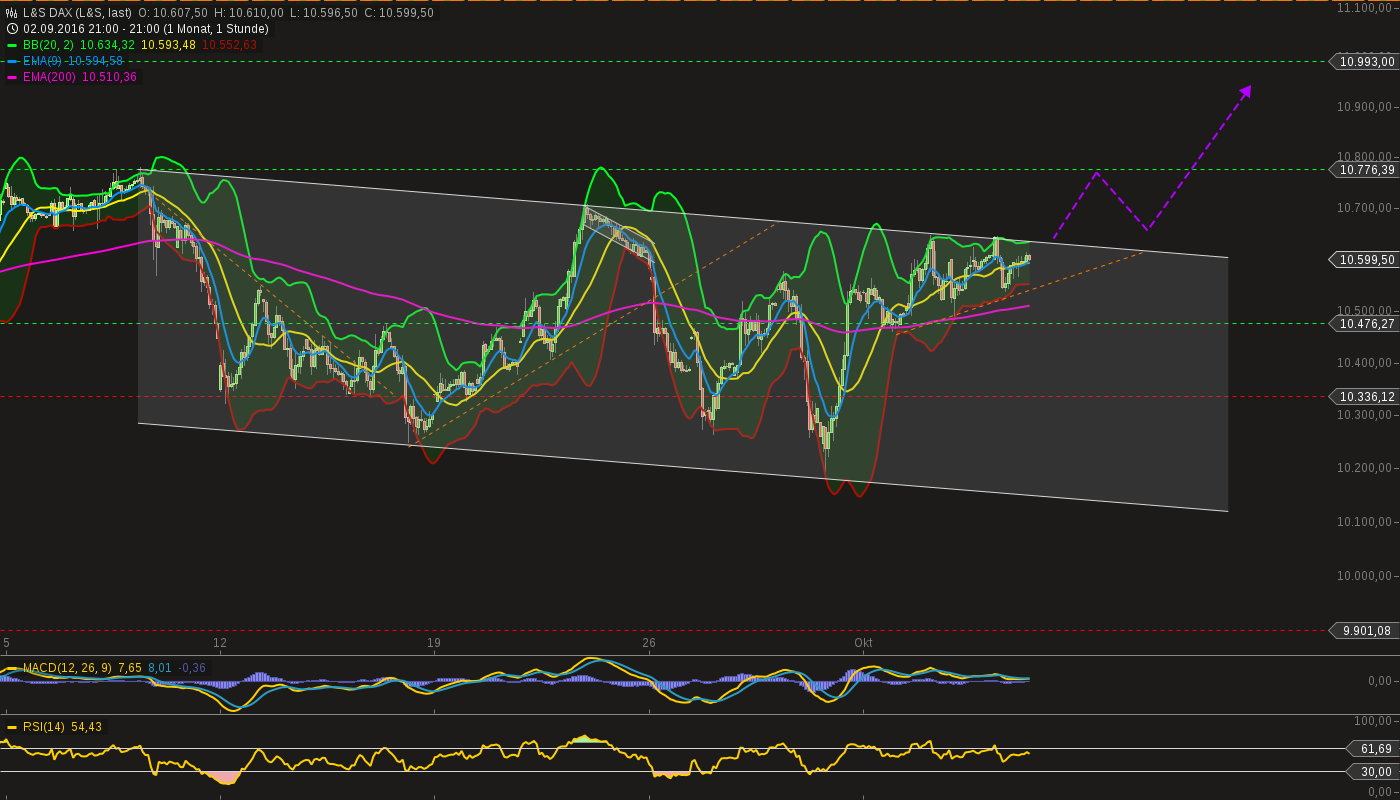The height and width of the screenshot is (800, 1400).
Task: Click the EMA(9) value 10.594,58
Action: [x=96, y=61]
